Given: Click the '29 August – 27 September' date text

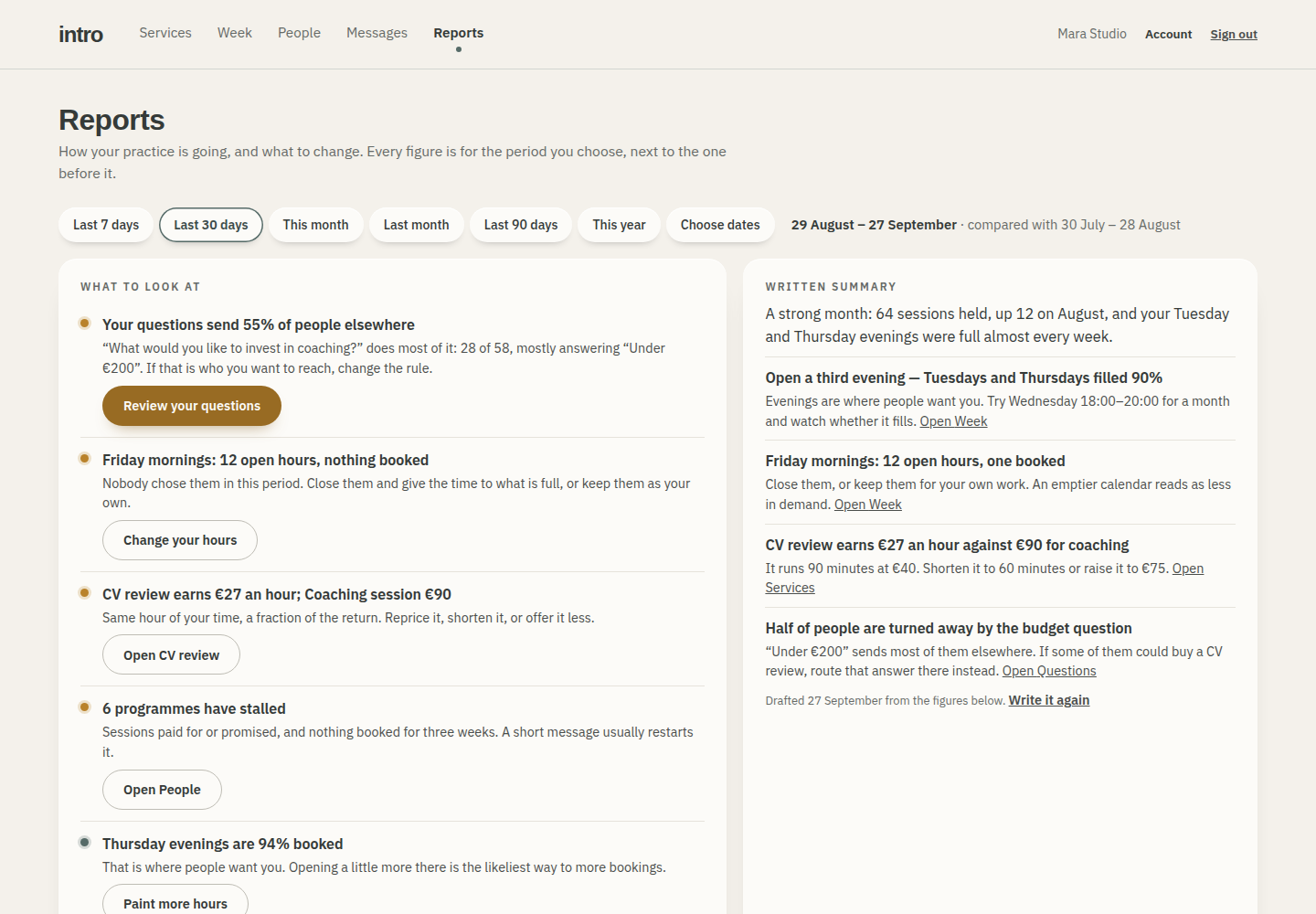Looking at the screenshot, I should click(874, 225).
